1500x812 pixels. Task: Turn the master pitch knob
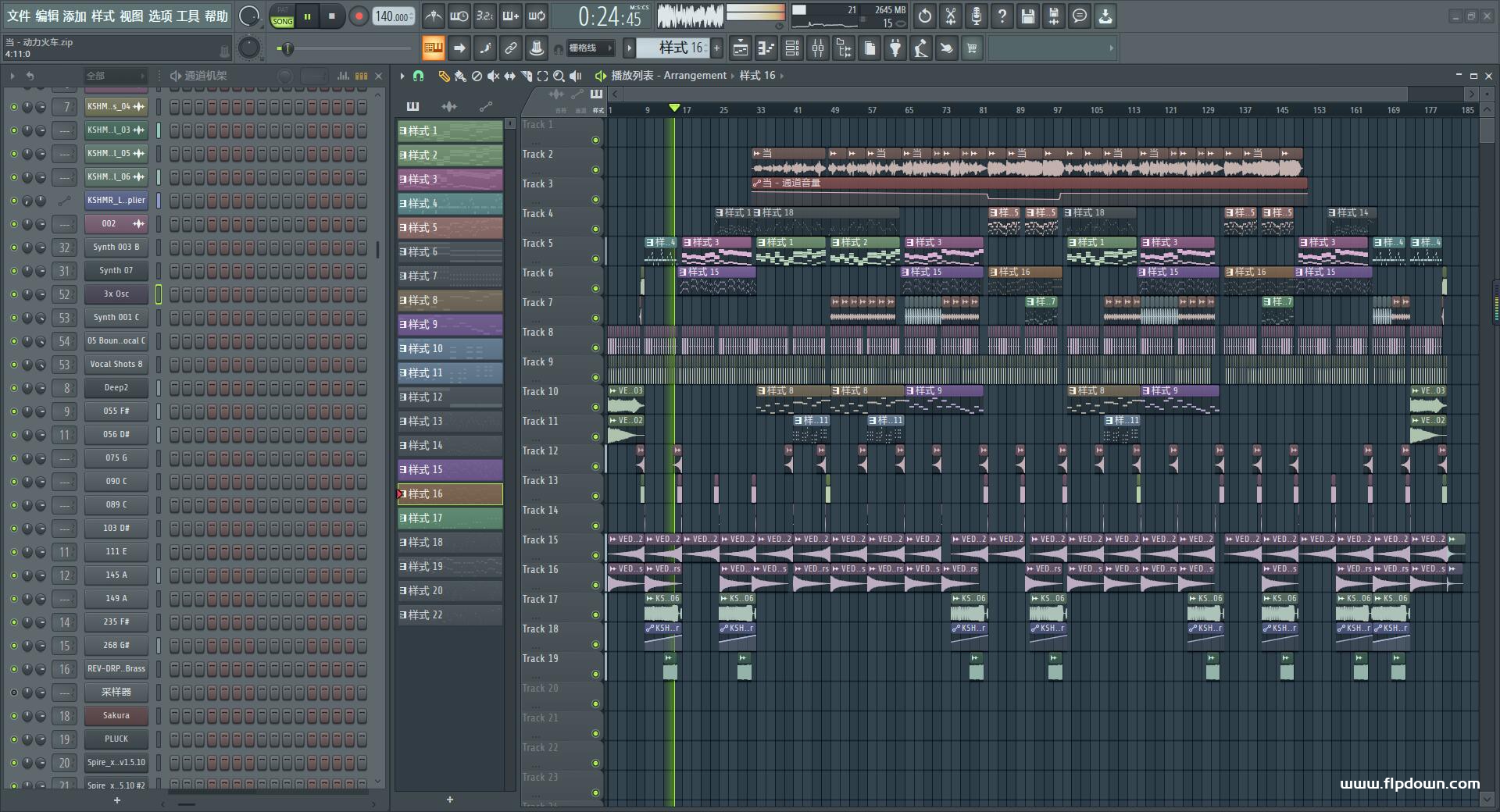coord(249,48)
